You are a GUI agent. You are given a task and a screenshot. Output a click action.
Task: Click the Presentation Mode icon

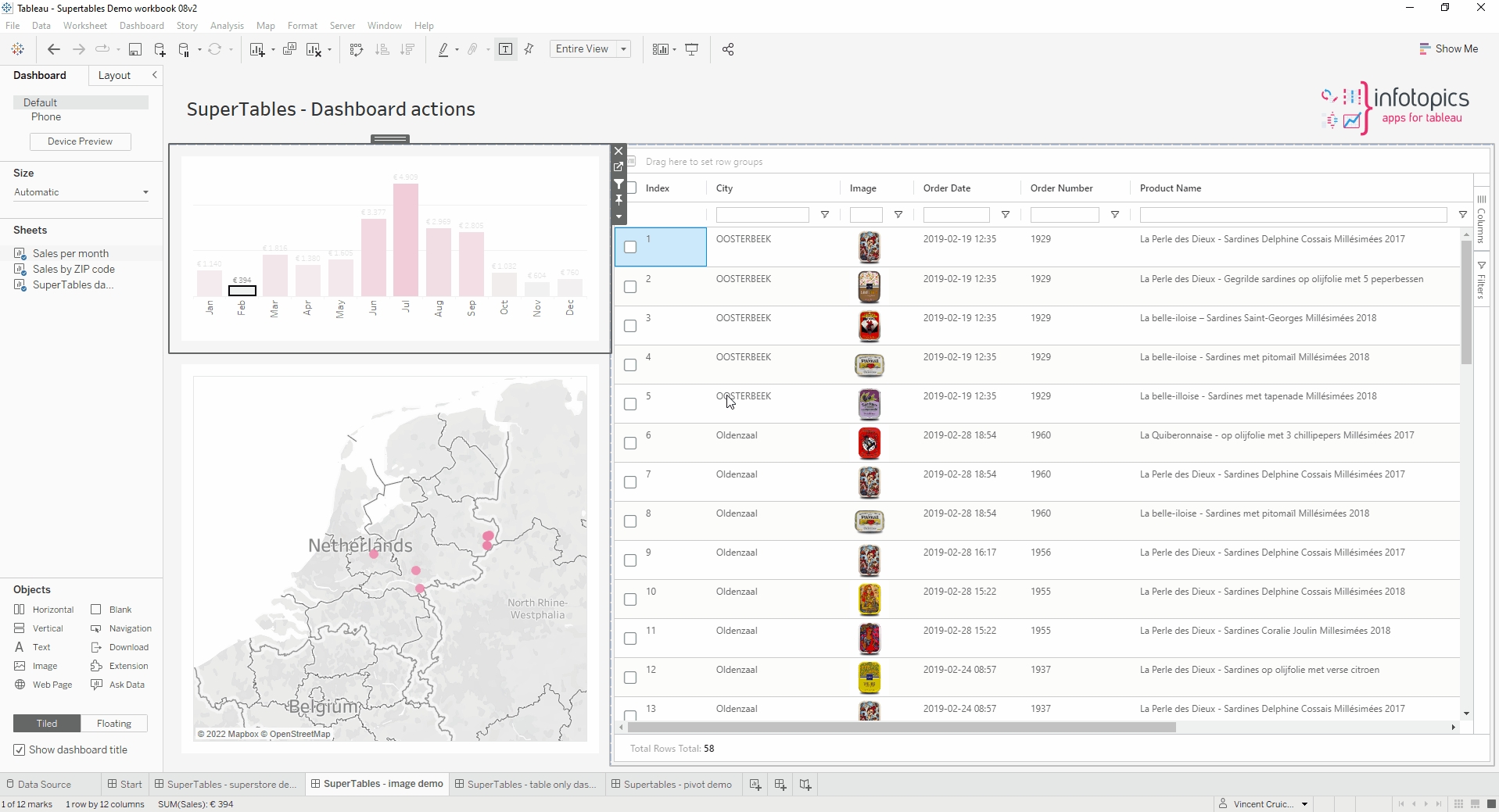point(692,49)
